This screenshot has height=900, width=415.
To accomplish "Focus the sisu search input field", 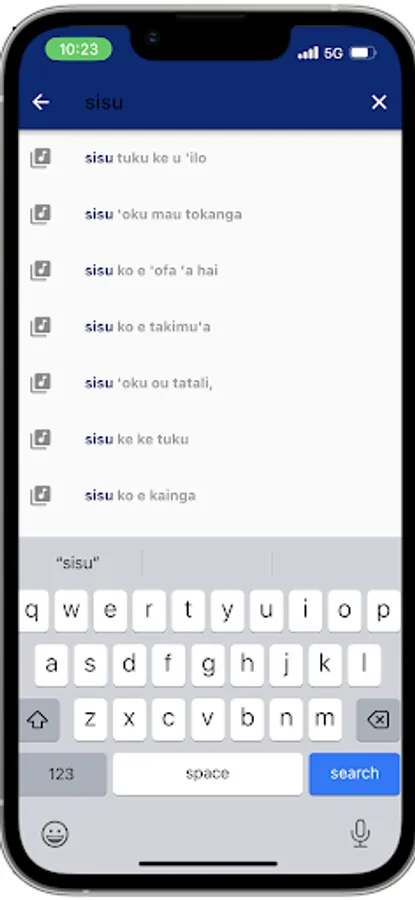I will pos(218,102).
